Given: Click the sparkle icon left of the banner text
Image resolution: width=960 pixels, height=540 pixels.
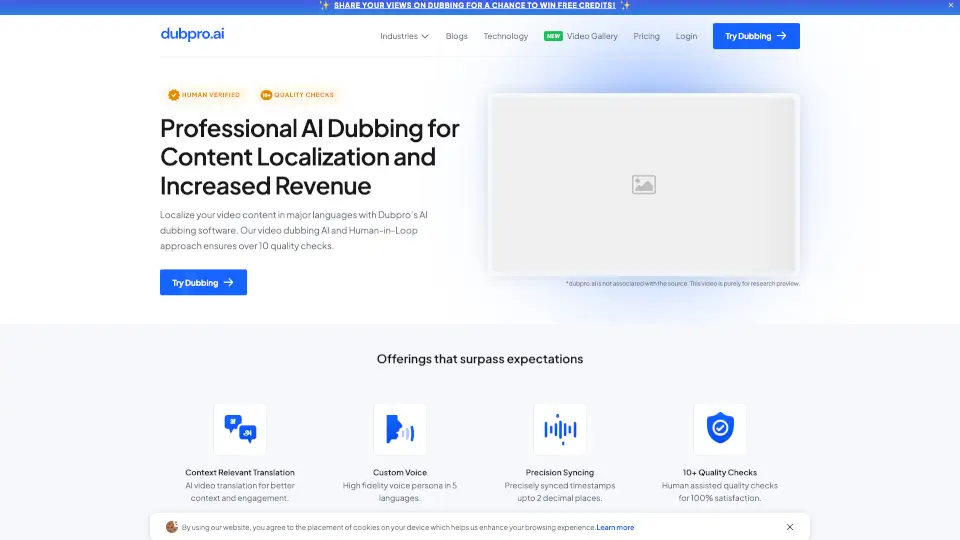Looking at the screenshot, I should [x=324, y=6].
